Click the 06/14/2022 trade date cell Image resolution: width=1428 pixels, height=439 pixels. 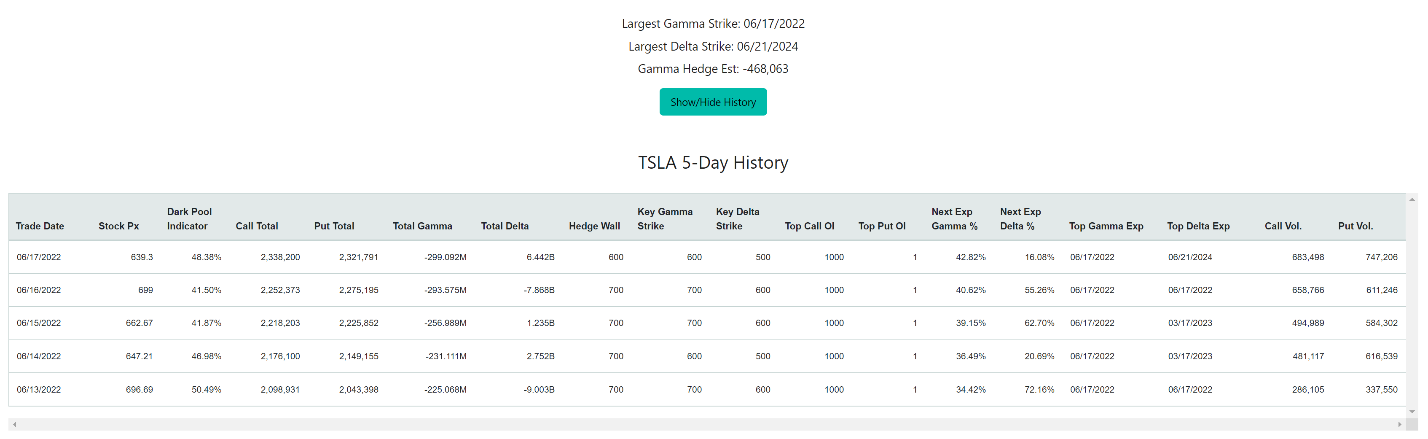(x=39, y=356)
